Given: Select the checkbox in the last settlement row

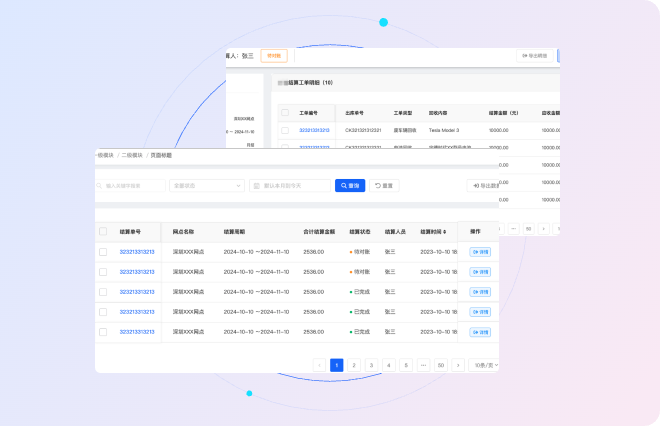Looking at the screenshot, I should tap(103, 331).
